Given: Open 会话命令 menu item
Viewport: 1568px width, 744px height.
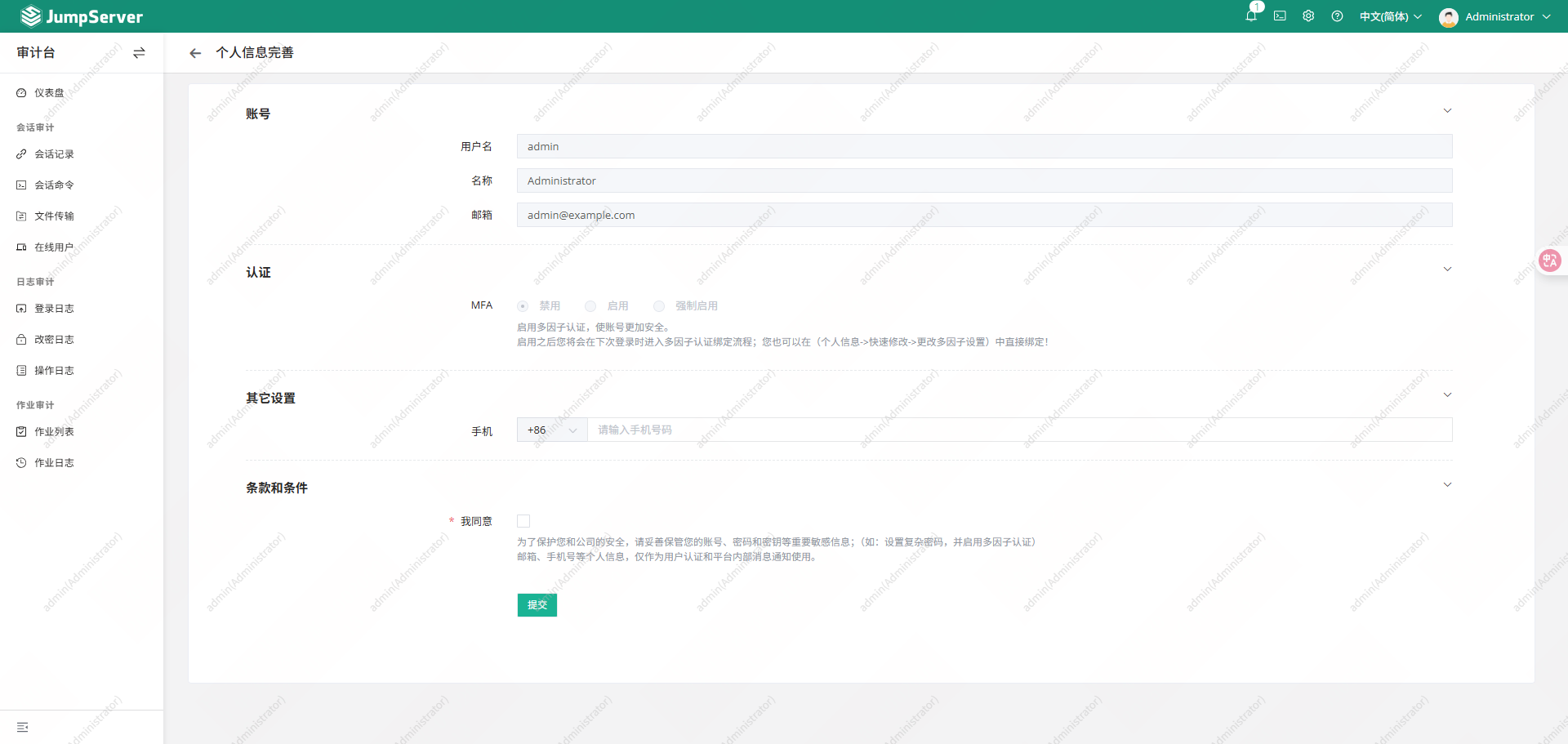Looking at the screenshot, I should pos(82,185).
